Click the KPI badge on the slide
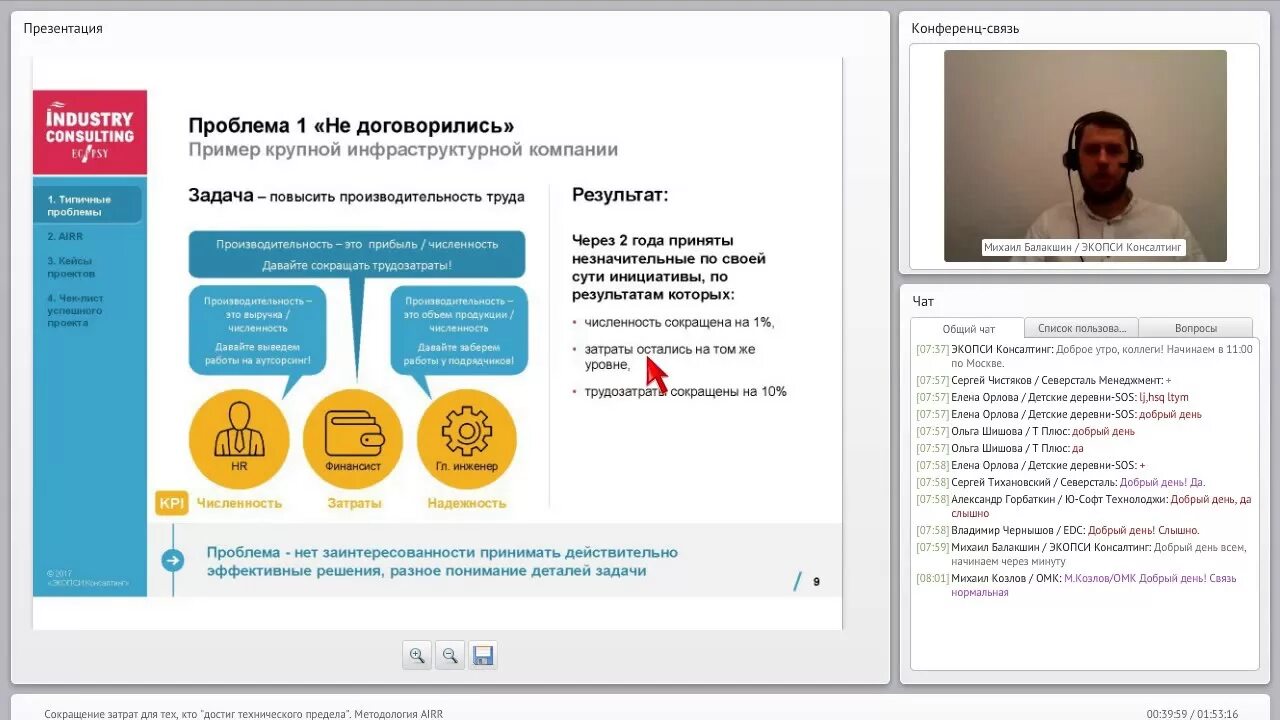 [172, 503]
